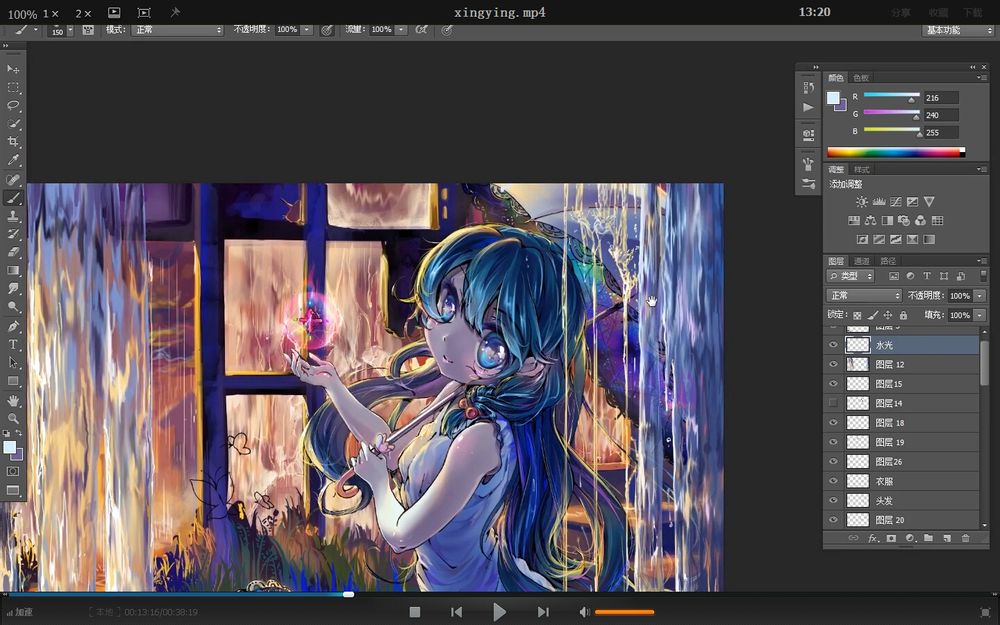The image size is (1000, 625).
Task: Select the Hand tool
Action: click(13, 401)
